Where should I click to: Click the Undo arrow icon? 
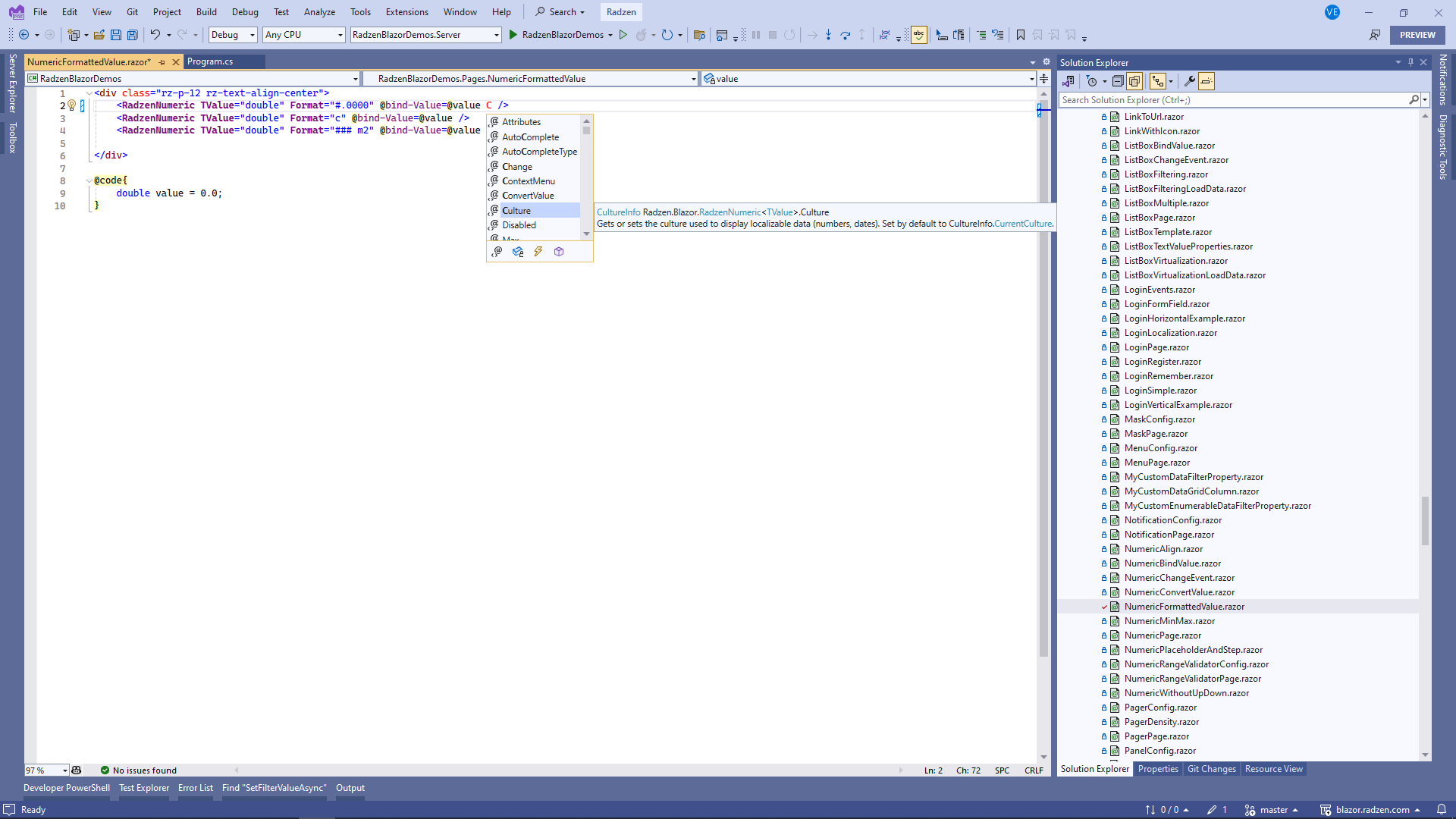[x=155, y=35]
